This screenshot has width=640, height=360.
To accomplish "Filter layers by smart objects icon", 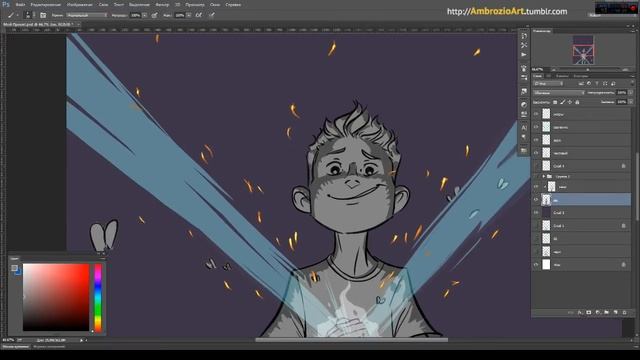I will point(613,84).
